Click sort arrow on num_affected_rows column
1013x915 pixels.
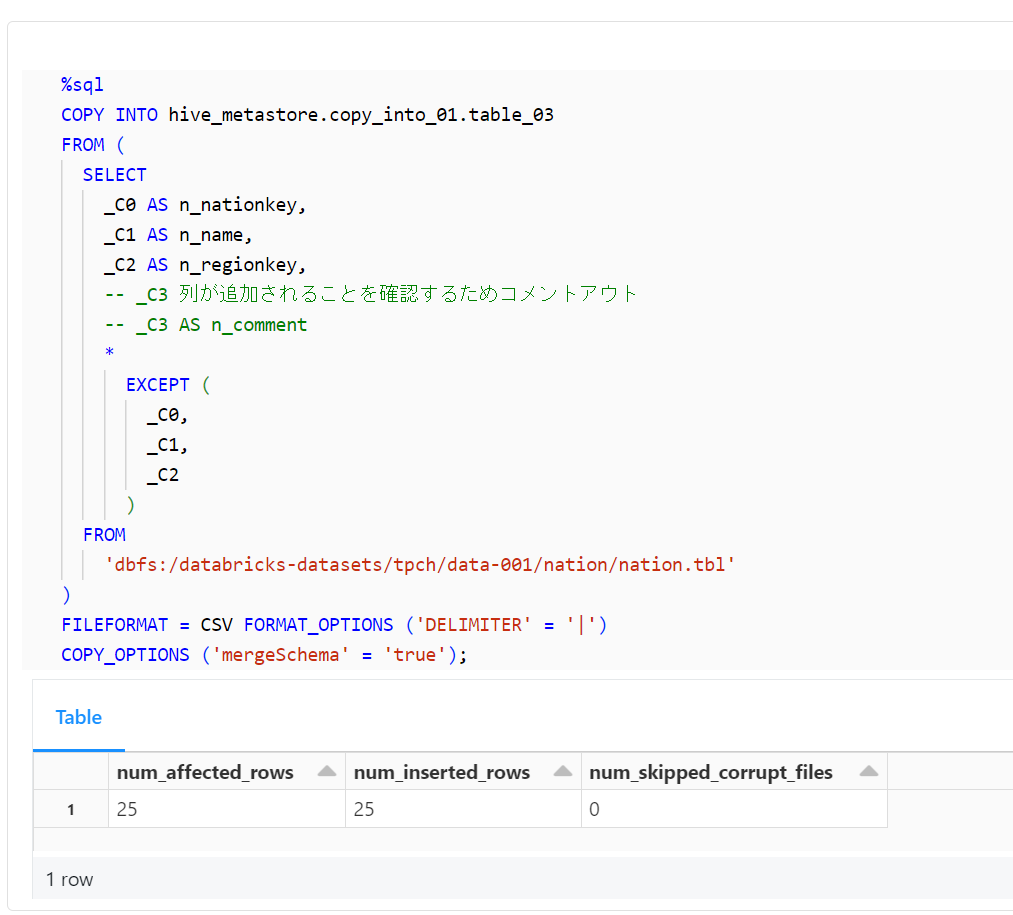pyautogui.click(x=326, y=772)
